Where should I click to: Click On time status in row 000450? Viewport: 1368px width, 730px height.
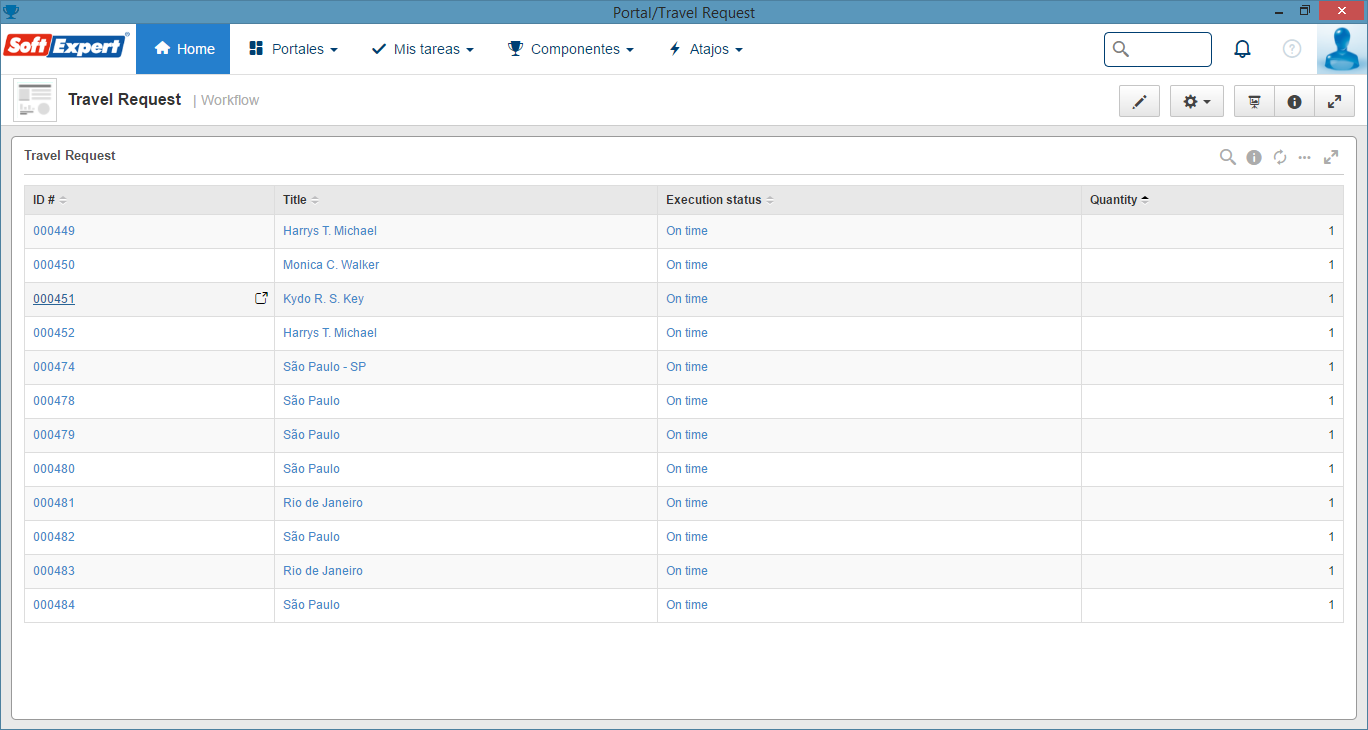pos(687,265)
